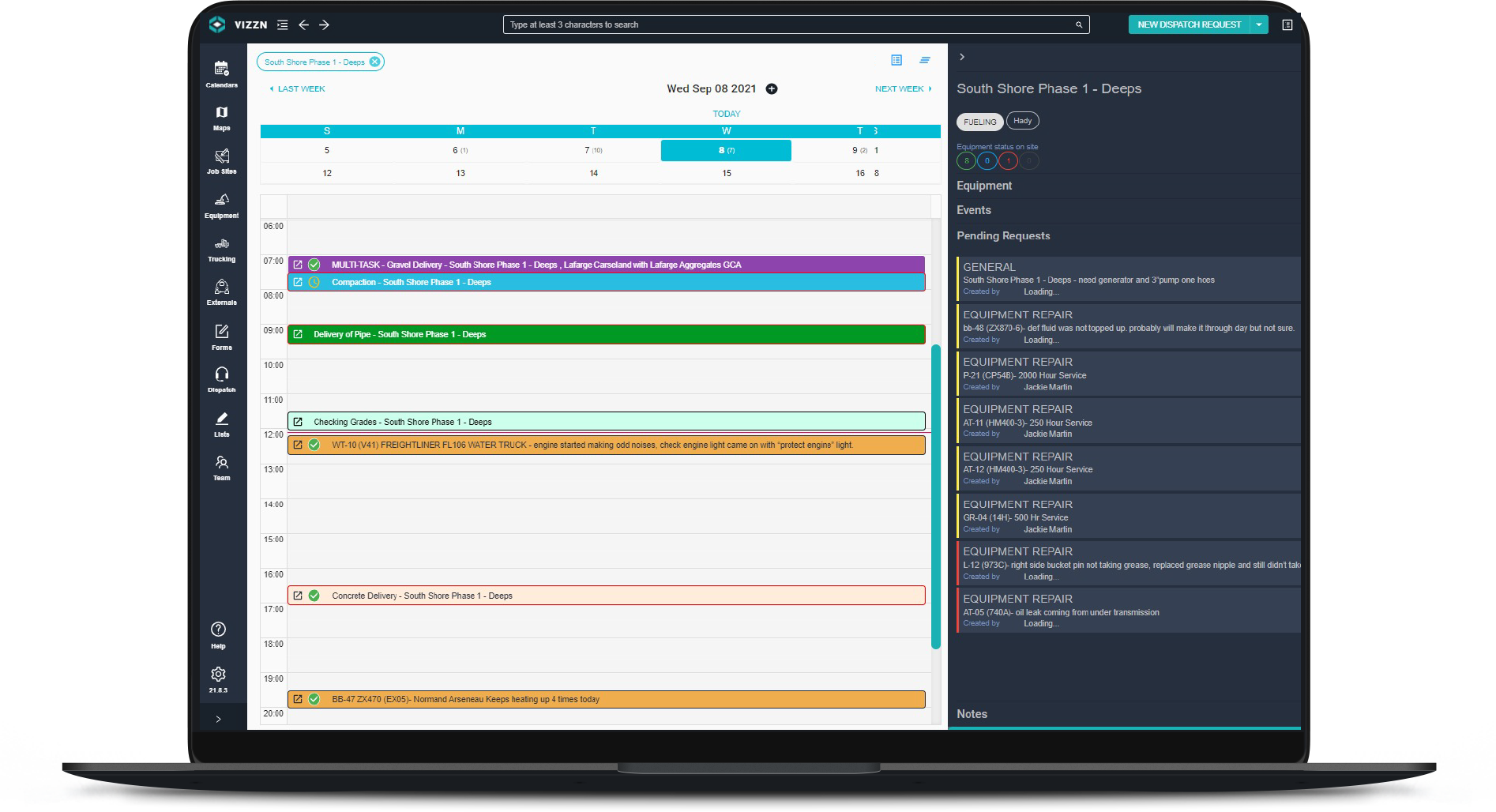
Task: Open the Team sidebar icon
Action: (221, 466)
